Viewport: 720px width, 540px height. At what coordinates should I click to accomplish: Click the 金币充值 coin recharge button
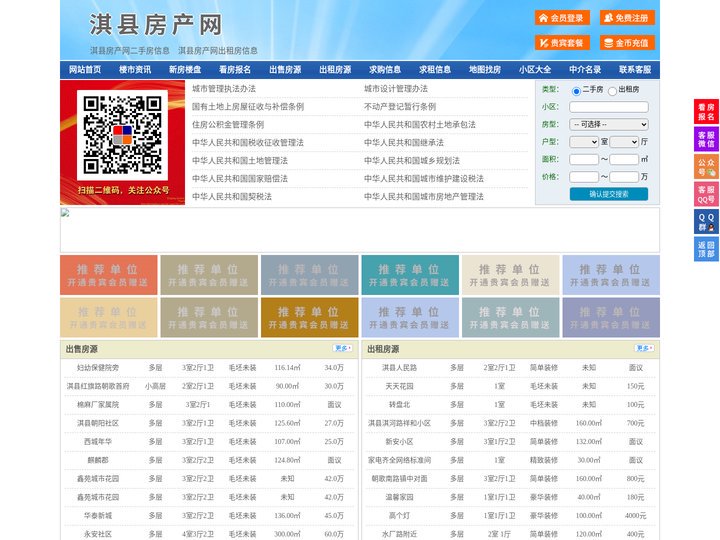[627, 43]
